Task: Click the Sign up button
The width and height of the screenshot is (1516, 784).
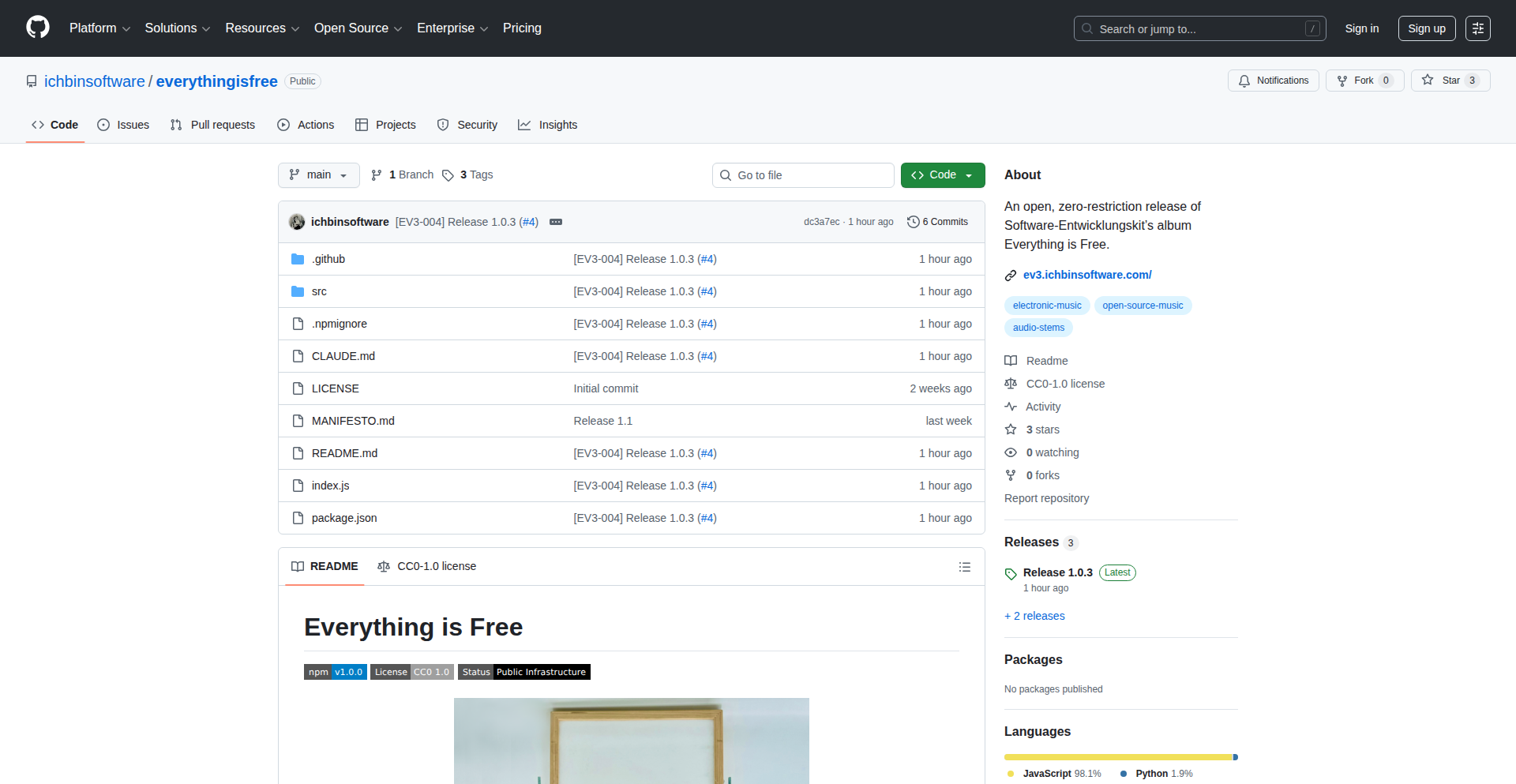Action: (1426, 28)
